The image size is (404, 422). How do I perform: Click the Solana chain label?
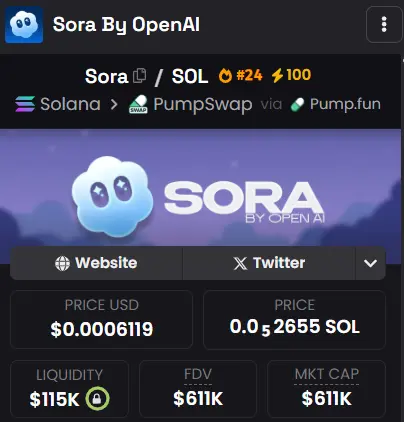(70, 104)
